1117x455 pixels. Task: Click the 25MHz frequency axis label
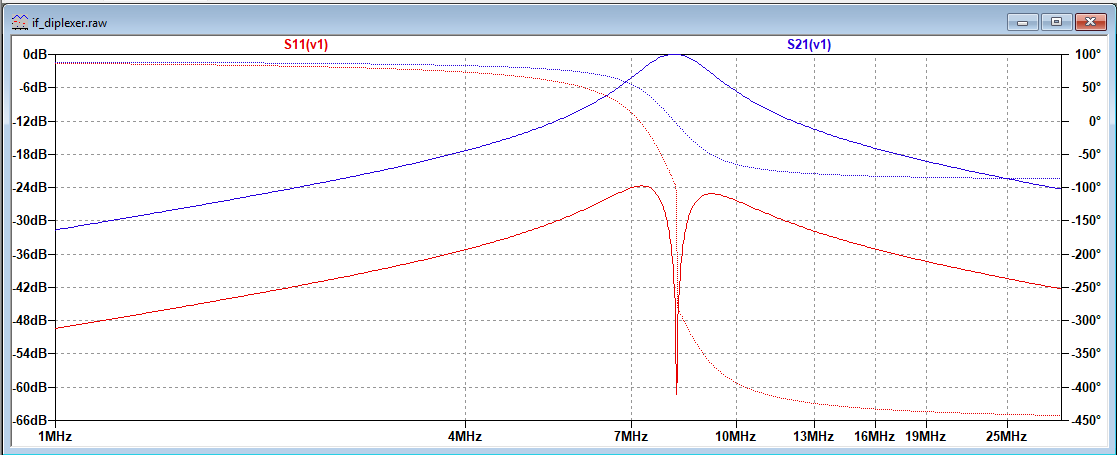[x=1007, y=435]
